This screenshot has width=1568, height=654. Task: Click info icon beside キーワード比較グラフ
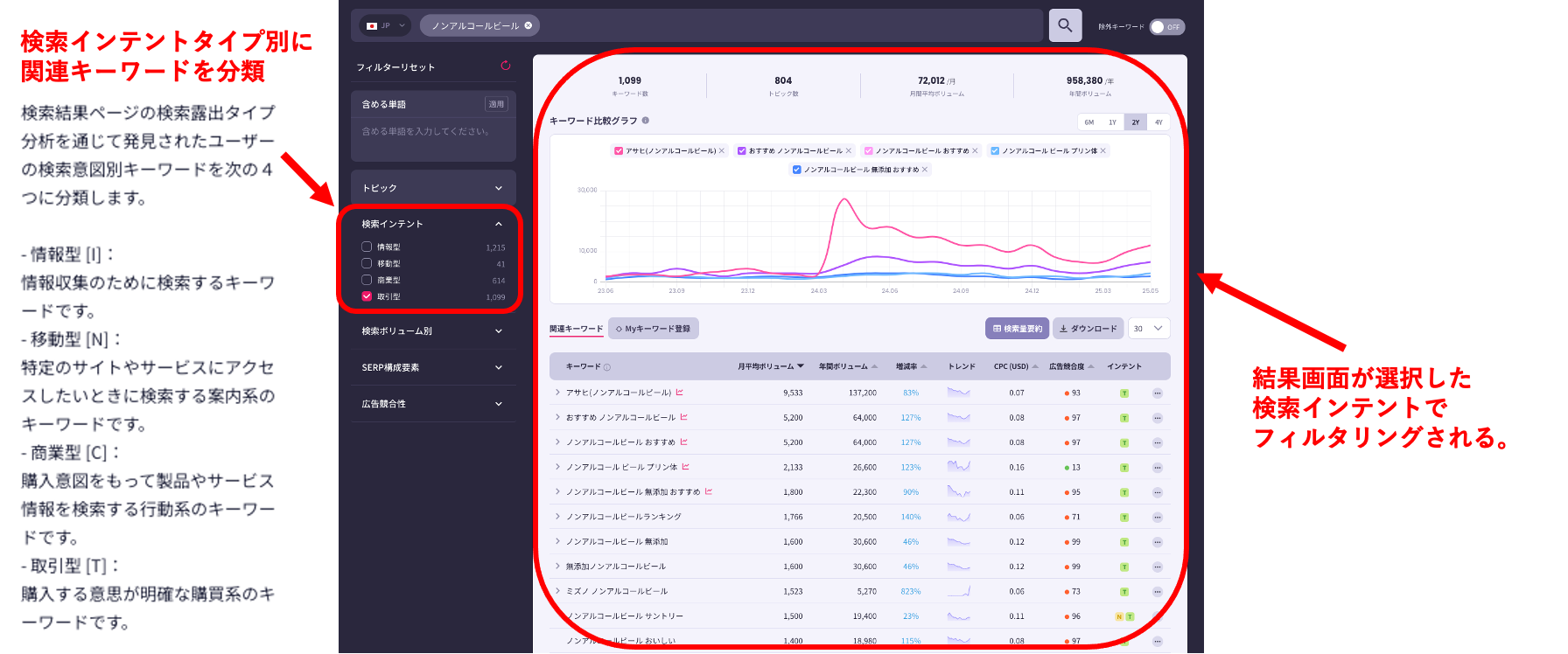click(x=646, y=121)
